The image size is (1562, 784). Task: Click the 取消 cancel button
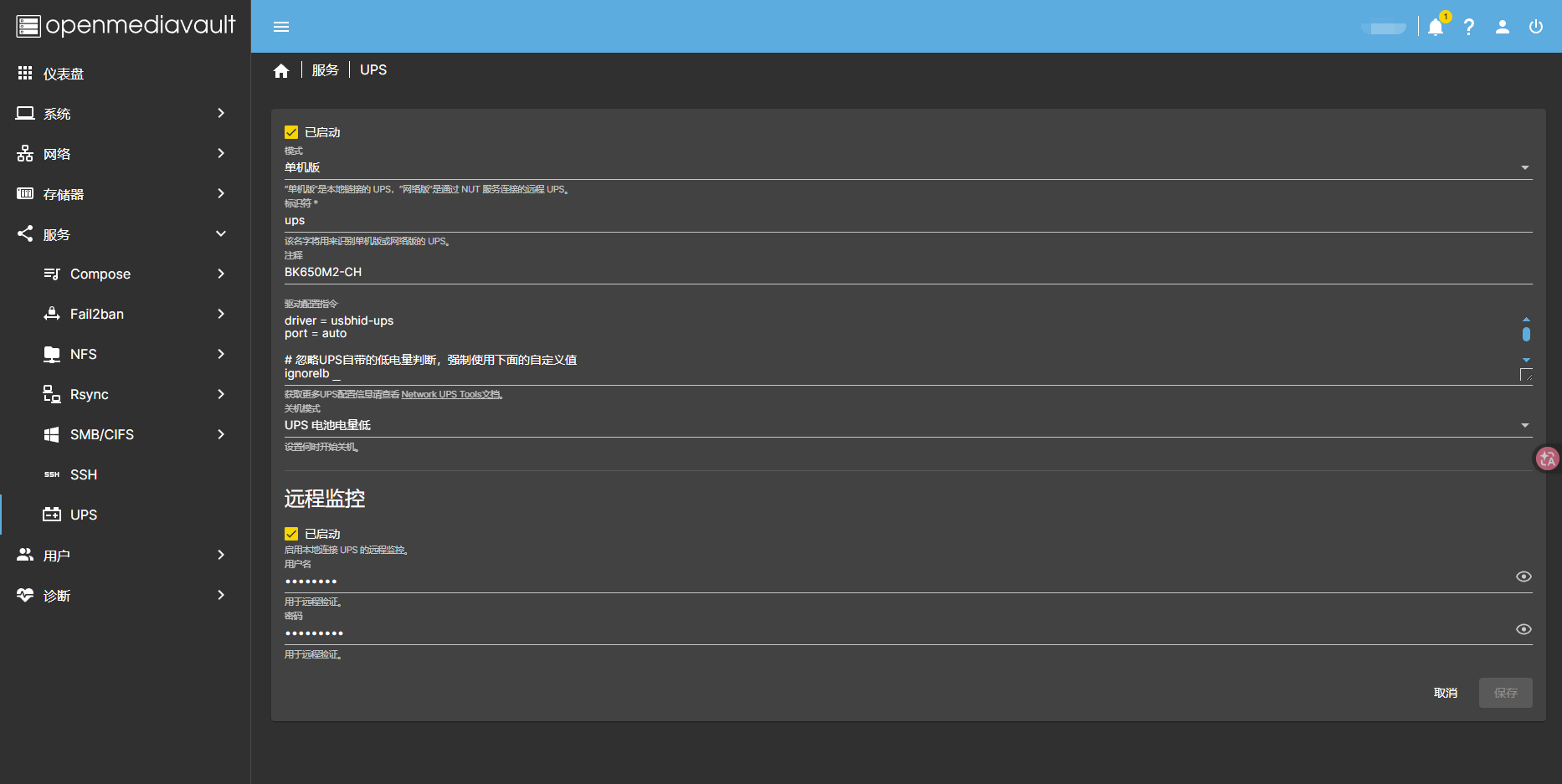click(x=1446, y=693)
